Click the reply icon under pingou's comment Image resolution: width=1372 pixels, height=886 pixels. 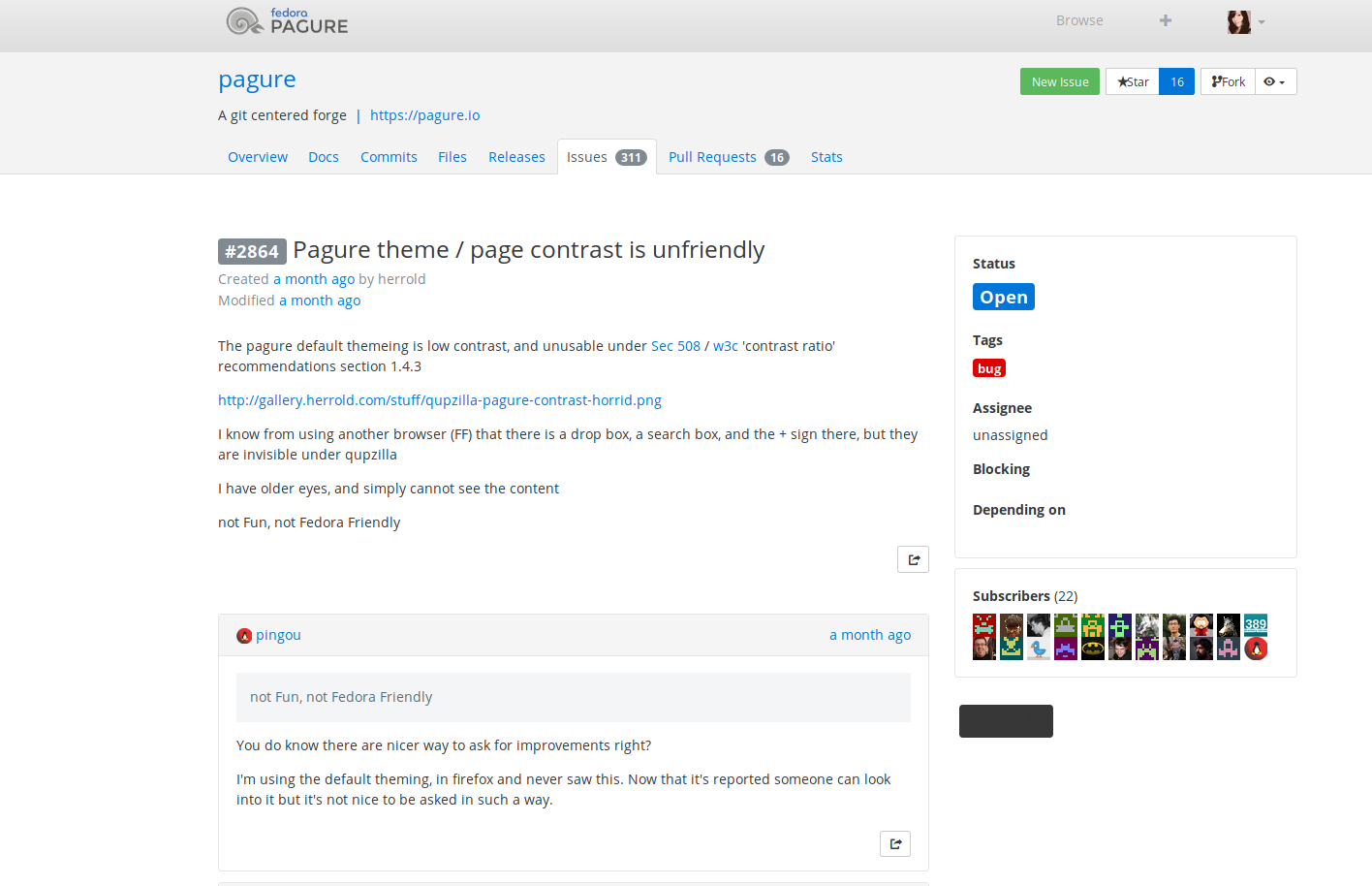[x=895, y=843]
